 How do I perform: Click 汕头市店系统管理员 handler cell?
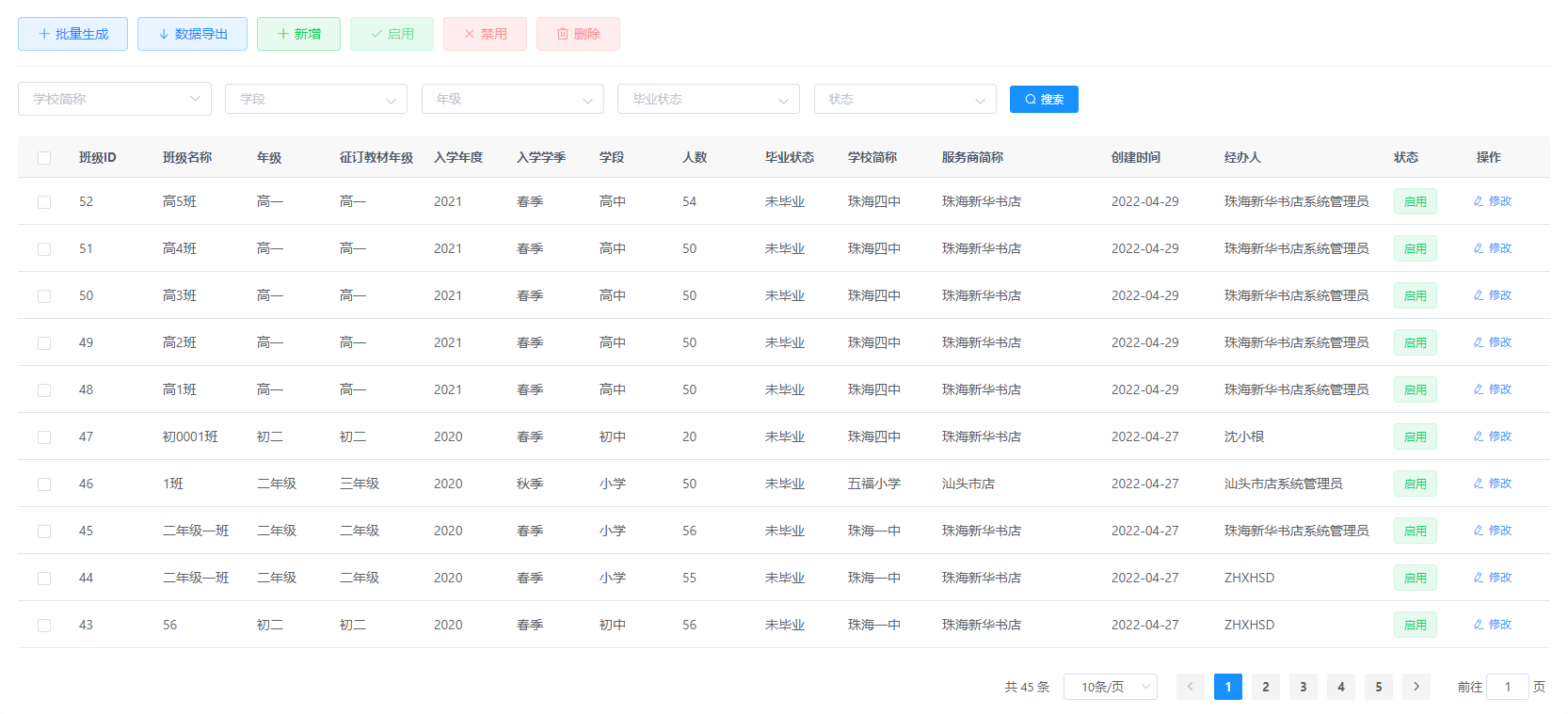(1284, 484)
